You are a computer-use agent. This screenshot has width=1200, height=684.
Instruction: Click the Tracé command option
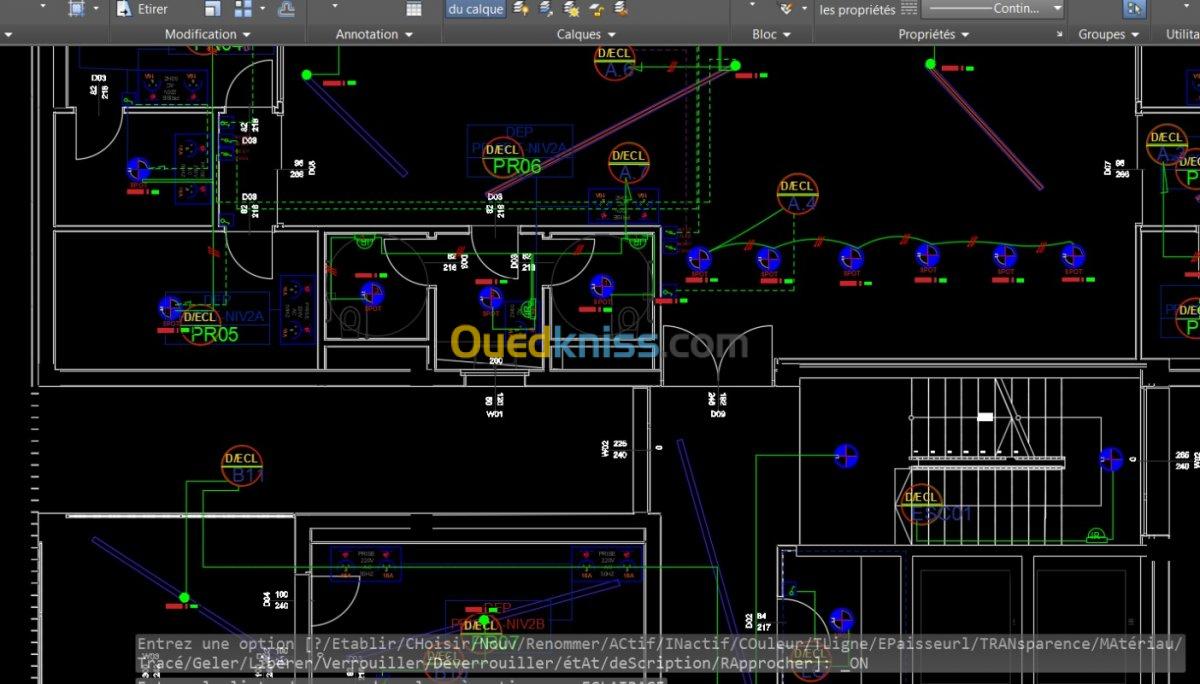point(160,663)
